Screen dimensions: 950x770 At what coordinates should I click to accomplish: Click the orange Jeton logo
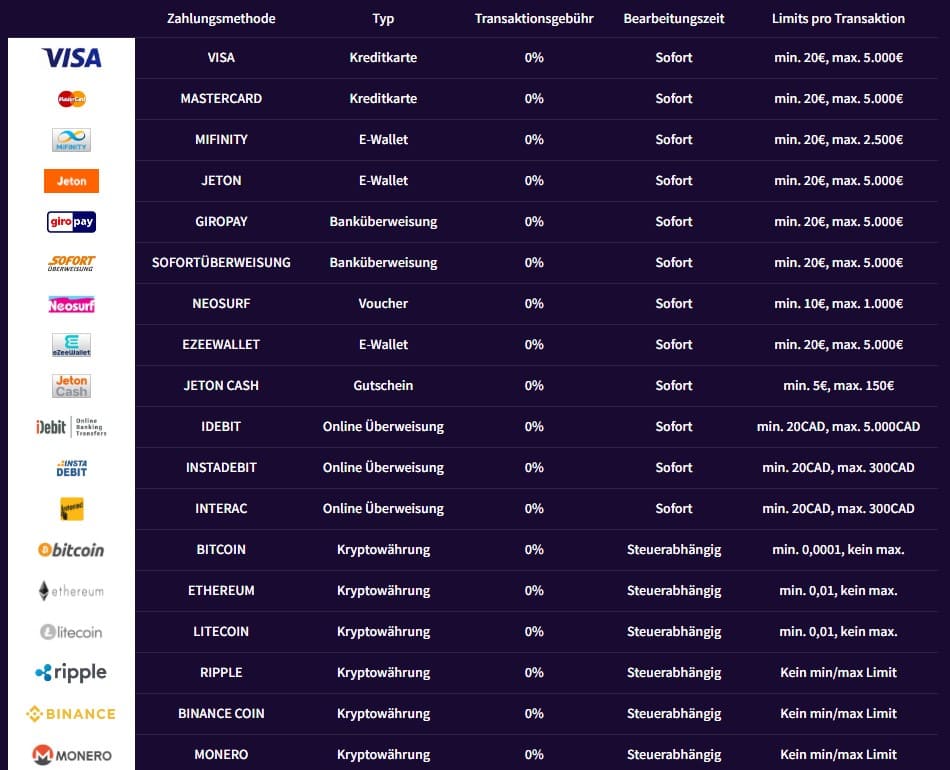[x=71, y=181]
